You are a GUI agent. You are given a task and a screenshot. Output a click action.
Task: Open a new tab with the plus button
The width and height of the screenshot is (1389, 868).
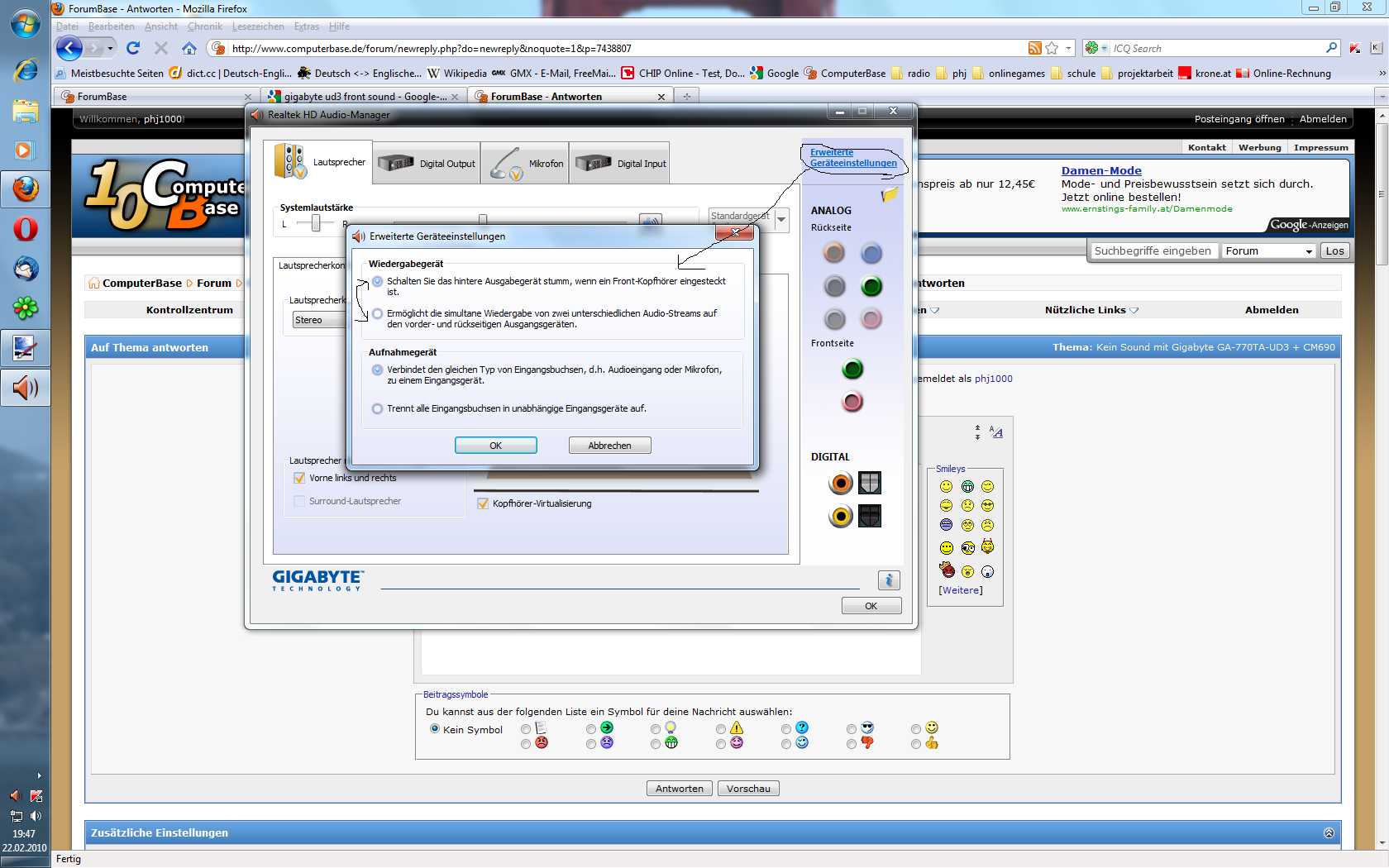point(686,97)
